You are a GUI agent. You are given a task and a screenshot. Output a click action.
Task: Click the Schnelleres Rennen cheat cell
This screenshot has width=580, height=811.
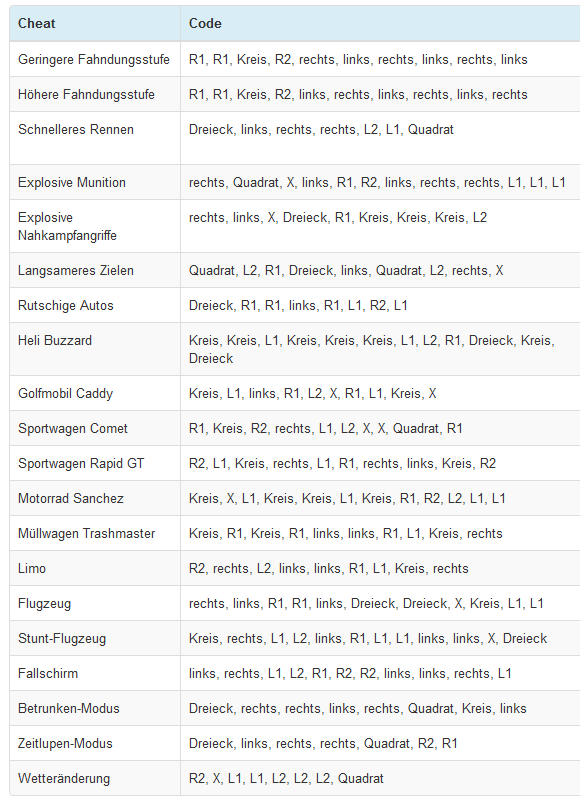coord(95,139)
